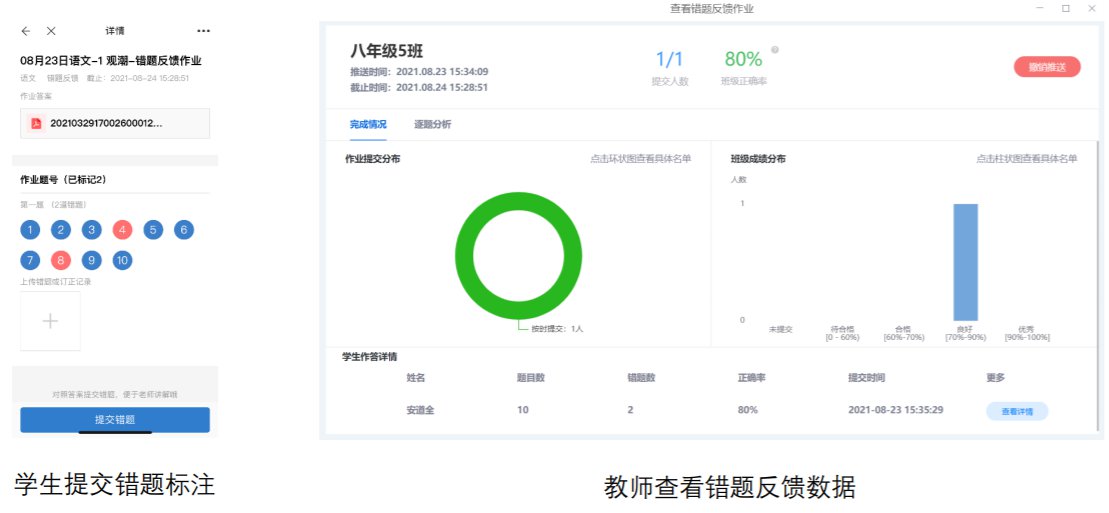Click the red 撤销推送 button
This screenshot has height=513, width=1109.
(x=1046, y=67)
